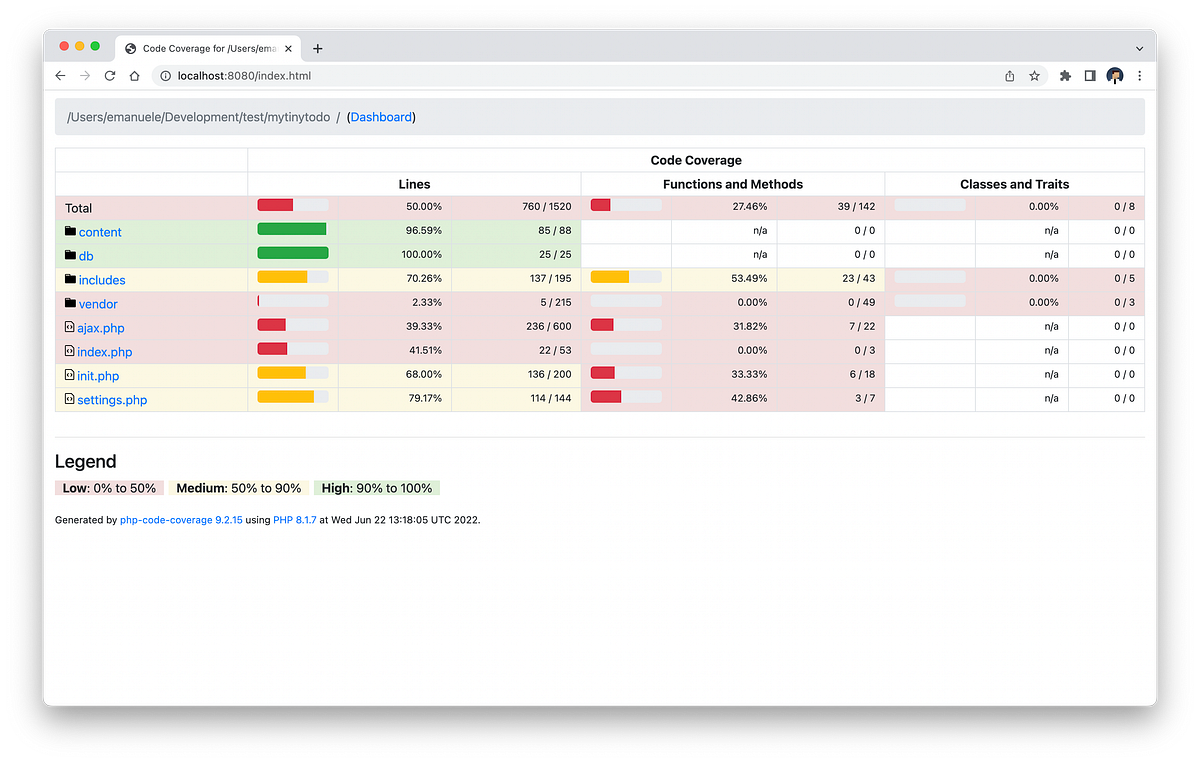Screen dimensions: 1200x763
Task: Click the folder icon beside includes
Action: (x=69, y=279)
